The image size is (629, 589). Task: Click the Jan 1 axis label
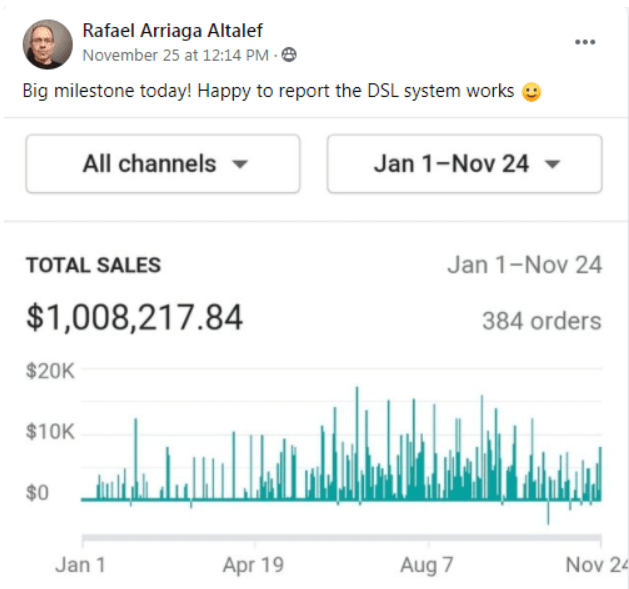[80, 565]
